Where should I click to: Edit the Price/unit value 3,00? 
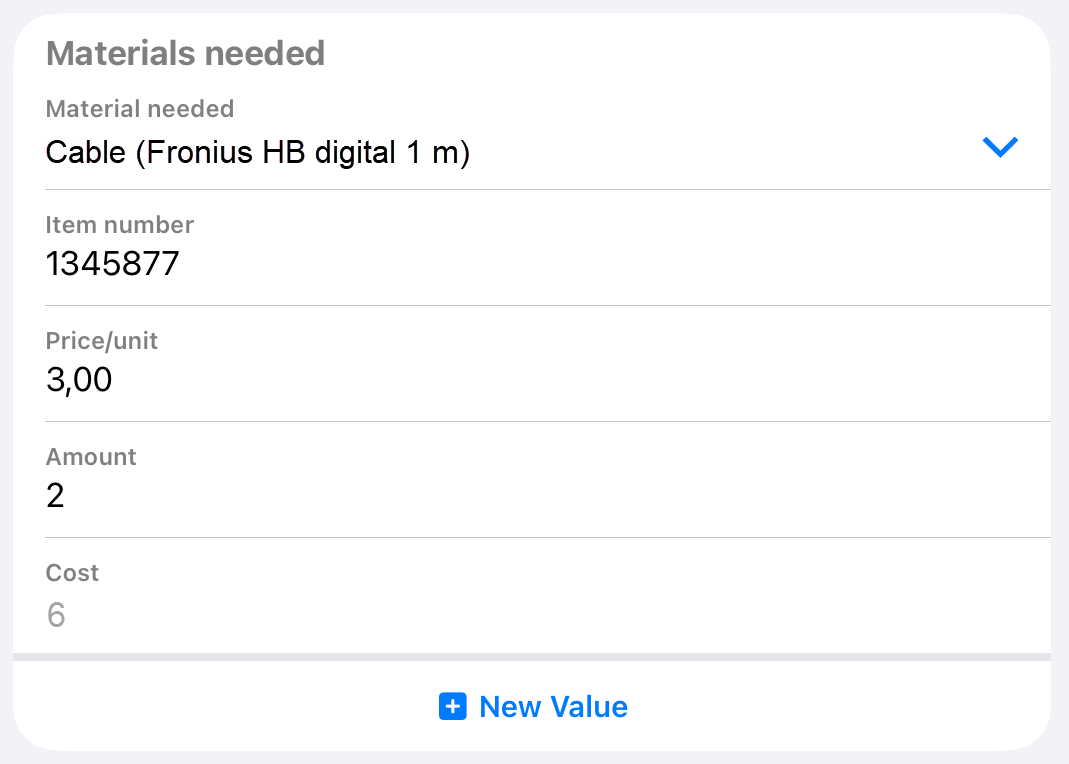[x=79, y=380]
